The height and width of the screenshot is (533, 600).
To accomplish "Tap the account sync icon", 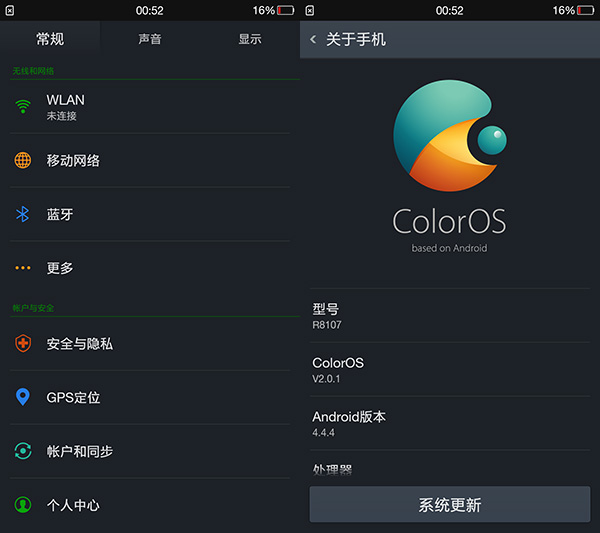I will [23, 451].
